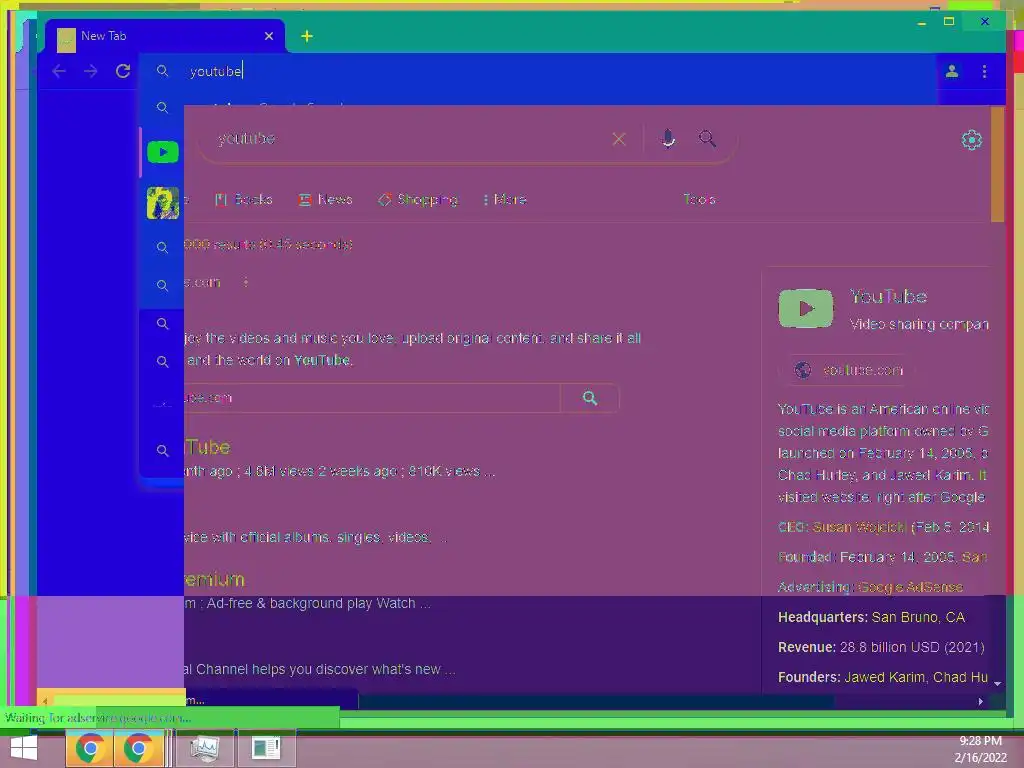Open the Chrome profile avatar menu
The width and height of the screenshot is (1024, 768).
[x=952, y=71]
